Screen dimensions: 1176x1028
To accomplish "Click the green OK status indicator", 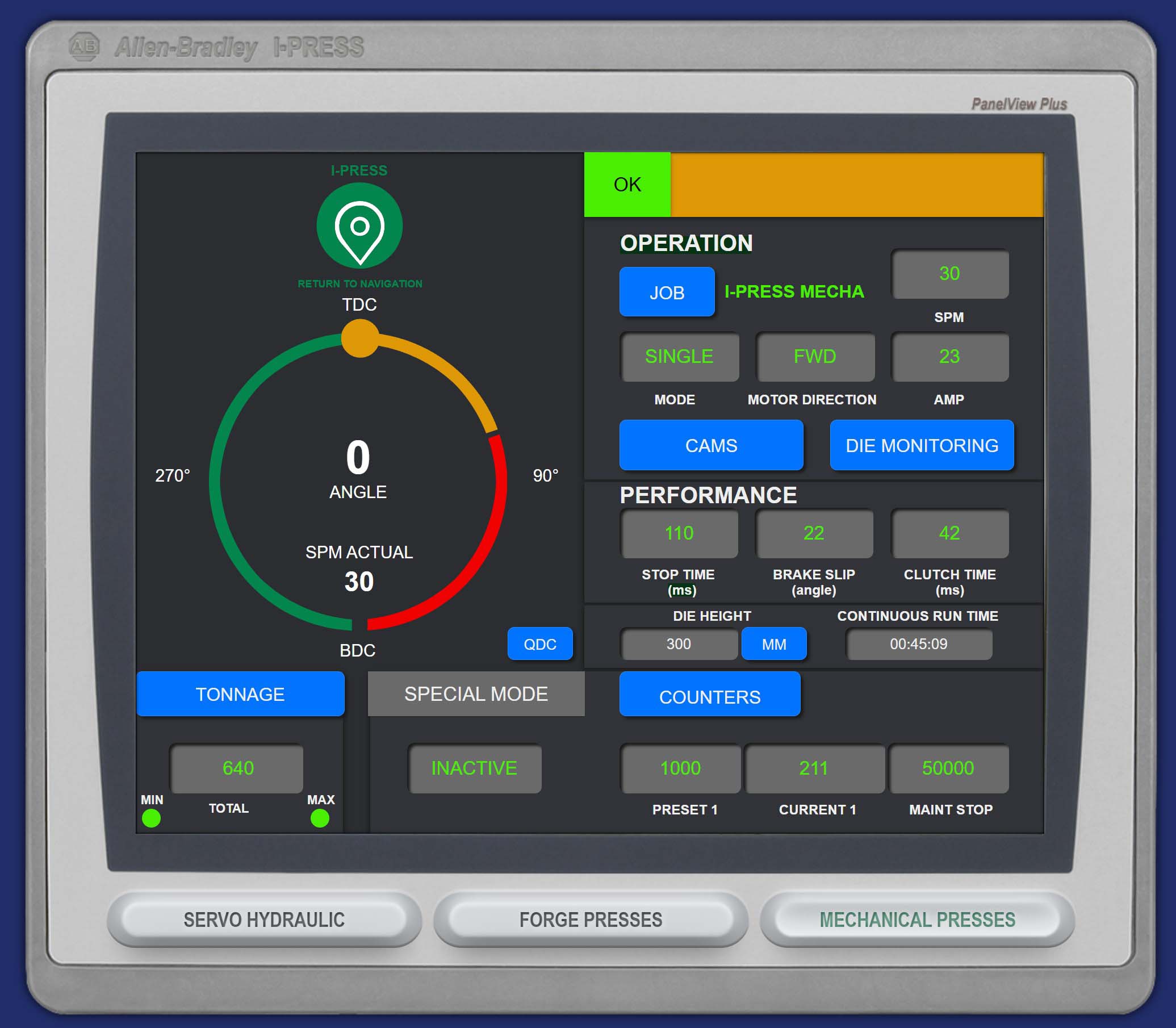I will point(626,184).
